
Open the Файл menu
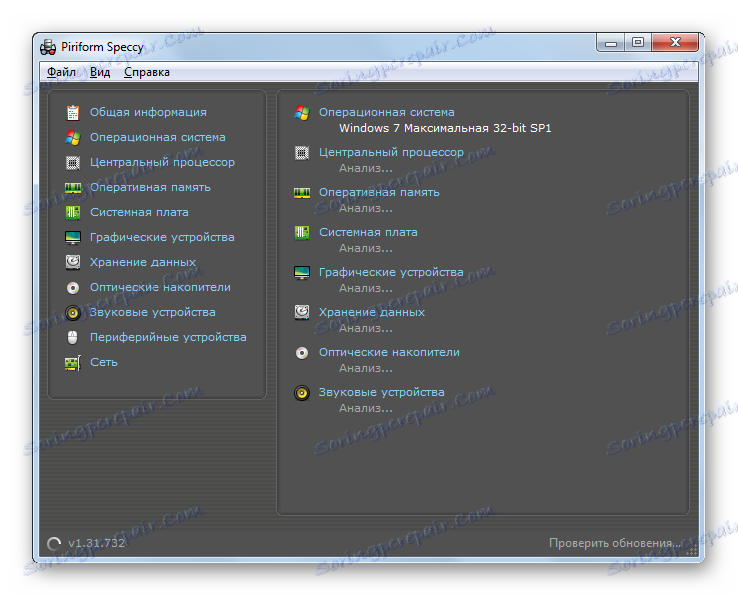(x=61, y=72)
